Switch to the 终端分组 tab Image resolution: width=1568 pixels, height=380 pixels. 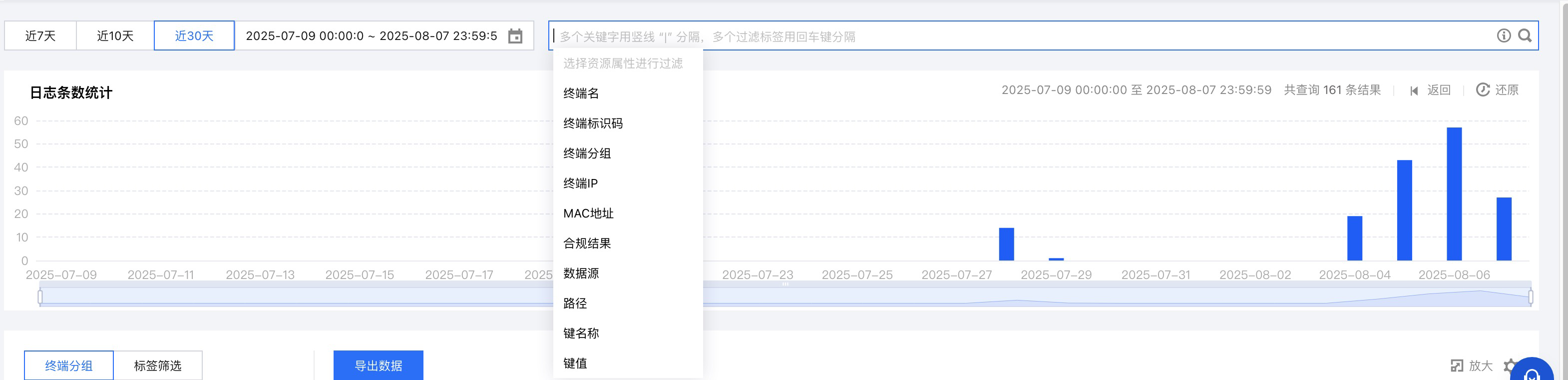[x=69, y=365]
